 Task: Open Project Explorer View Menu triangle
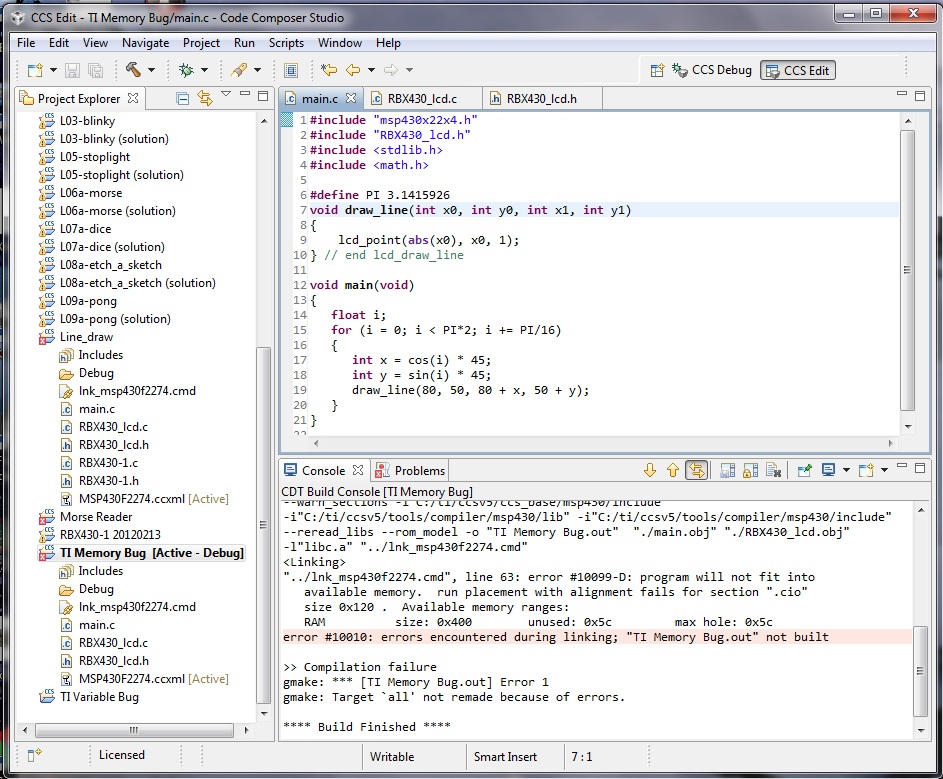pyautogui.click(x=226, y=94)
